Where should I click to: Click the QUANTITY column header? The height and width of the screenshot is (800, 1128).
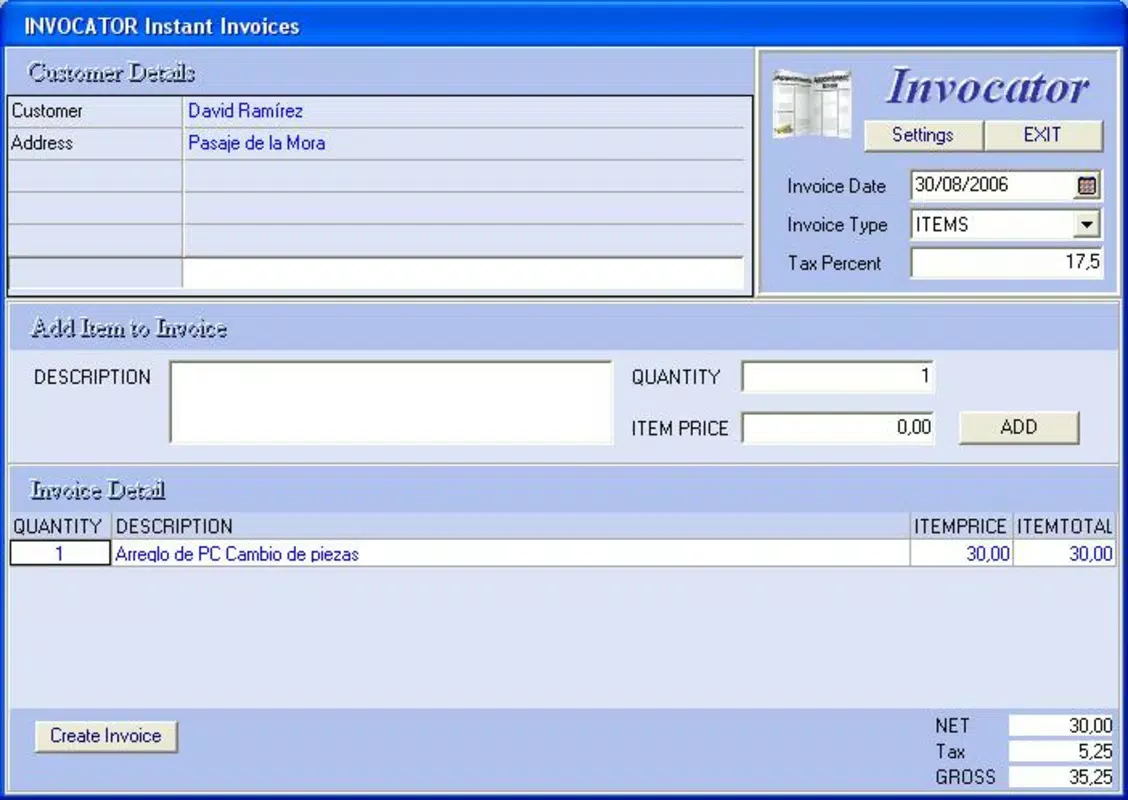58,527
